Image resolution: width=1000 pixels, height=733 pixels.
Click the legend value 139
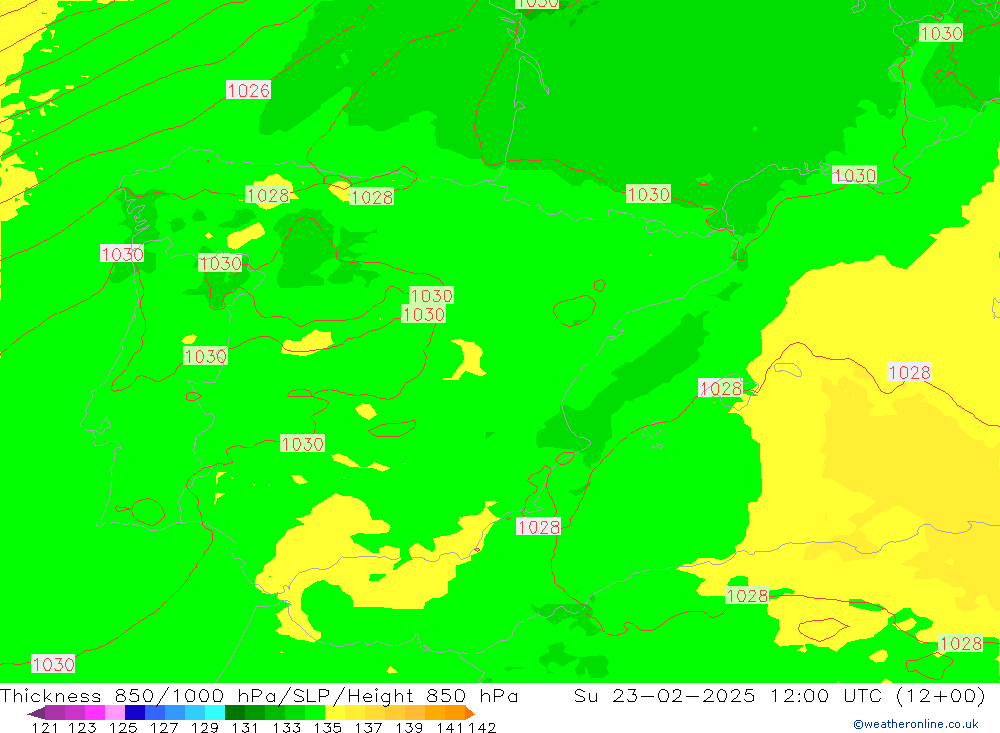tap(409, 727)
